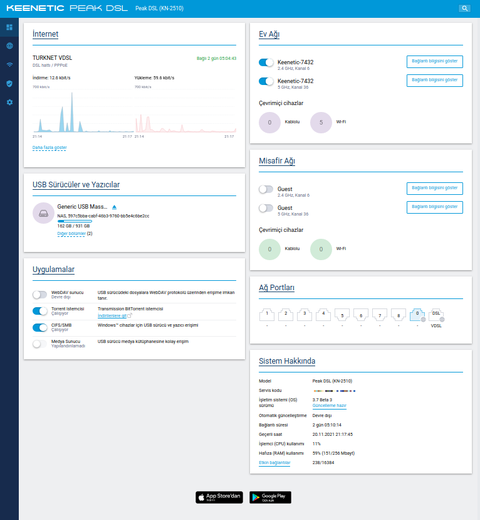
Task: Disable the Torrent istemcisi toggle
Action: pyautogui.click(x=40, y=311)
